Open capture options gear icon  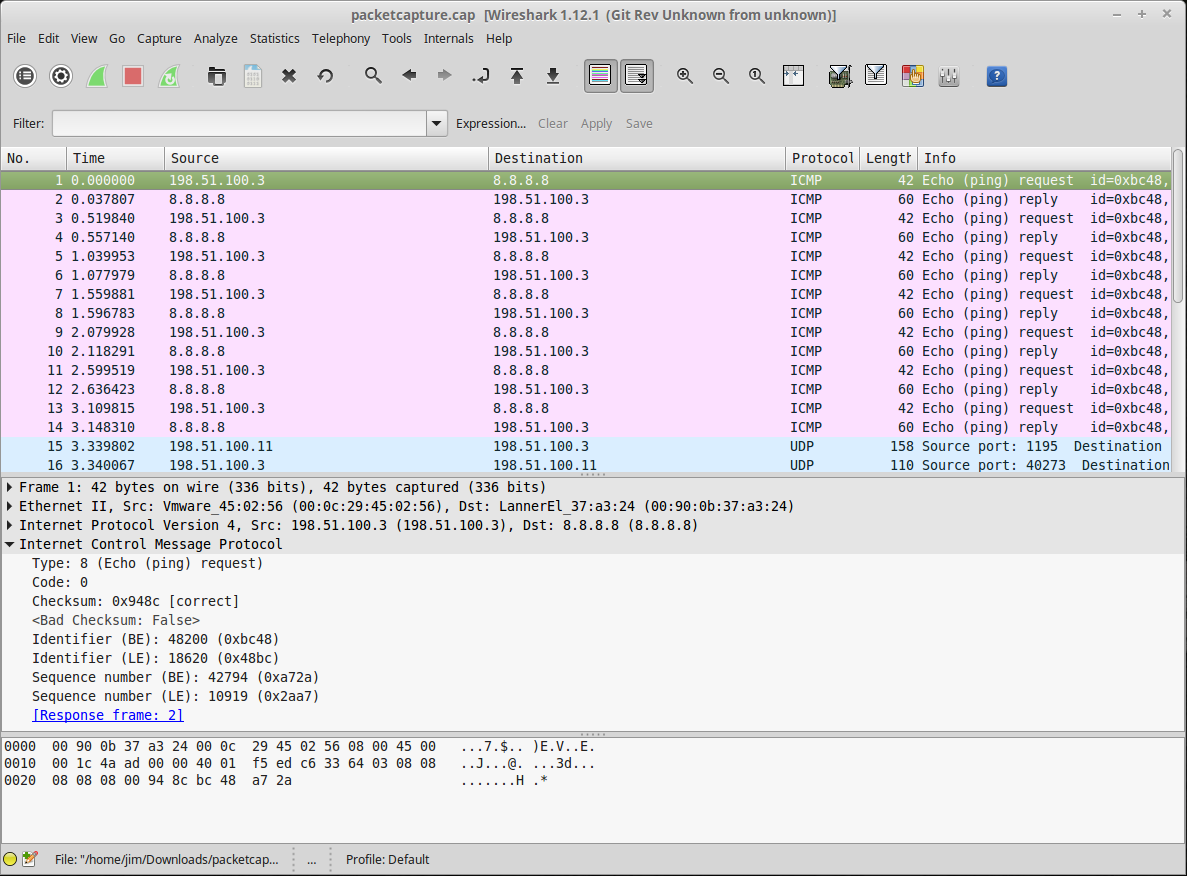click(x=61, y=76)
